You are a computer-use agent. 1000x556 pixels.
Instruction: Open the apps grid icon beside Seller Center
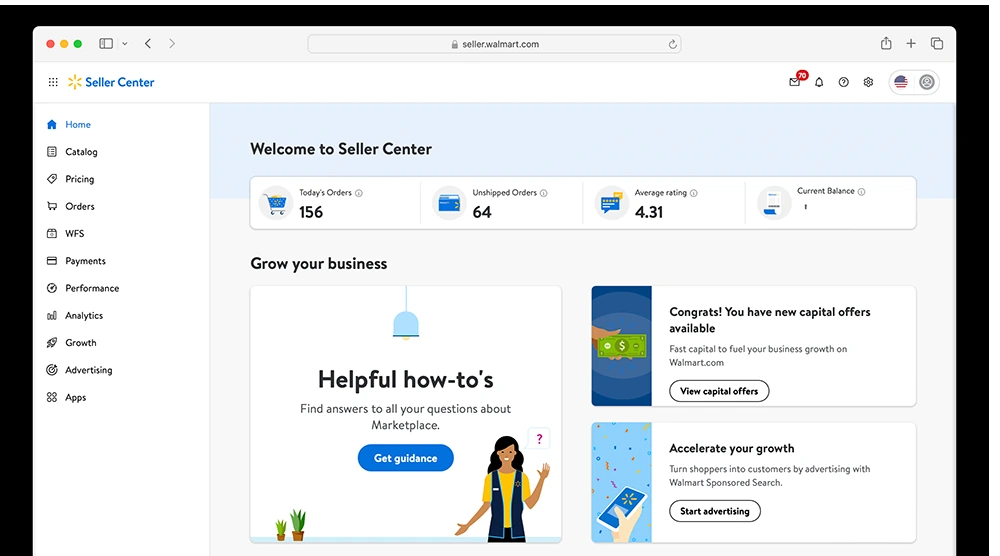pos(53,82)
